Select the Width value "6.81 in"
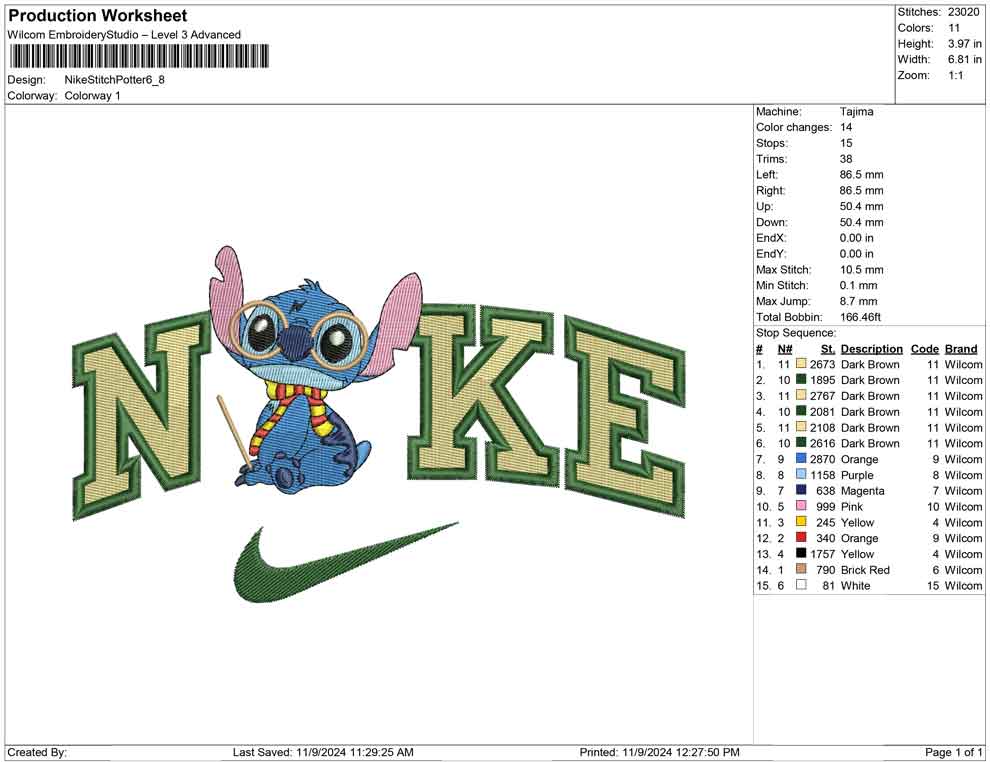Image resolution: width=990 pixels, height=762 pixels. [x=964, y=59]
